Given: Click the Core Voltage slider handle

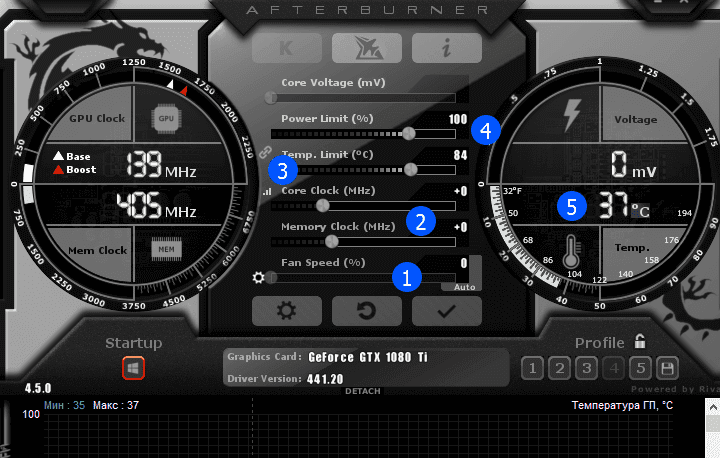Looking at the screenshot, I should (x=271, y=97).
